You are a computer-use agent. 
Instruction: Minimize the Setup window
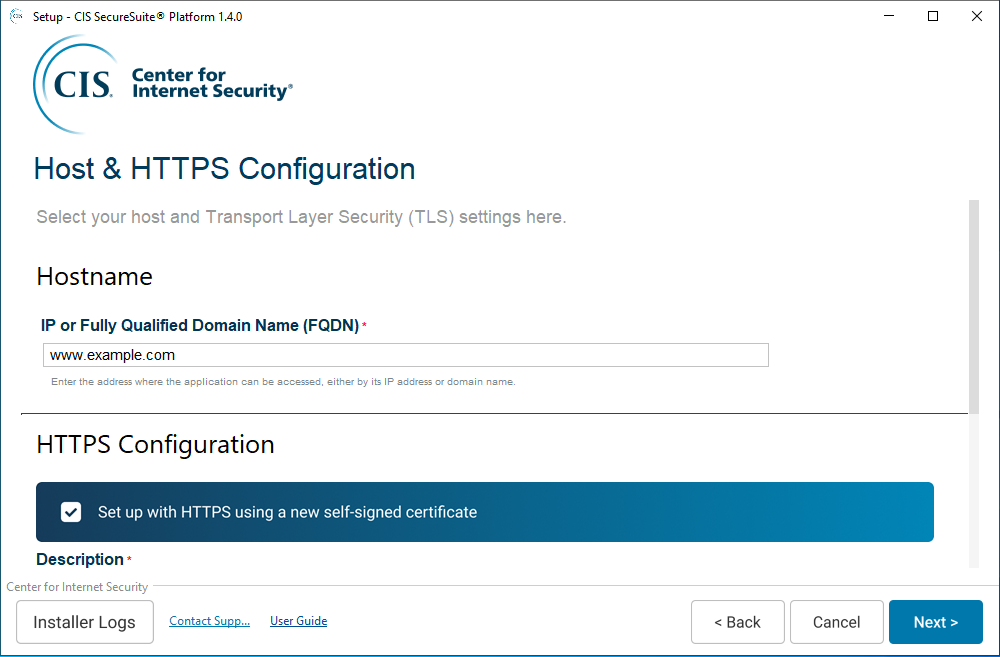pos(887,16)
